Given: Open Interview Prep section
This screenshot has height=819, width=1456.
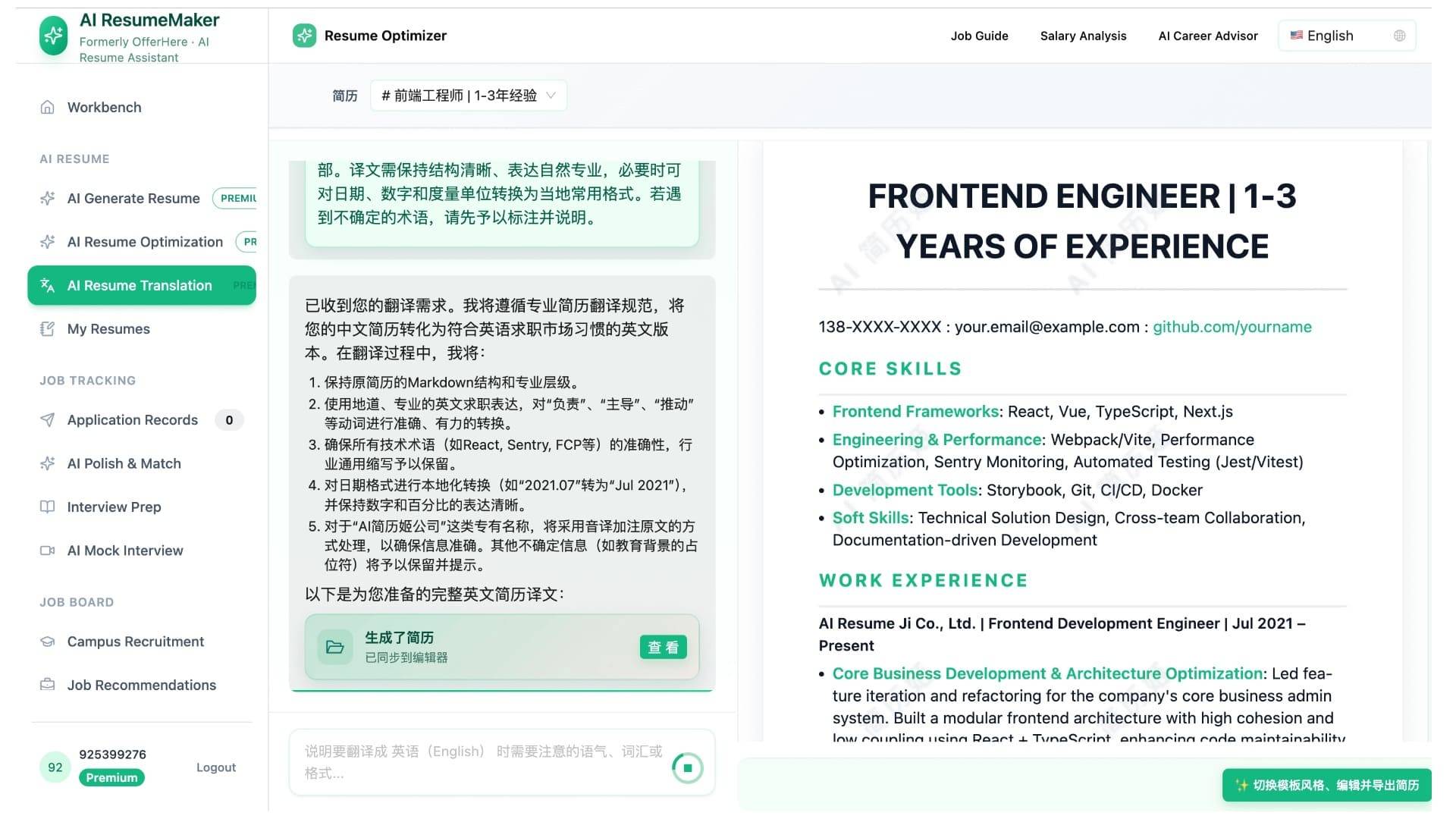Looking at the screenshot, I should point(113,507).
